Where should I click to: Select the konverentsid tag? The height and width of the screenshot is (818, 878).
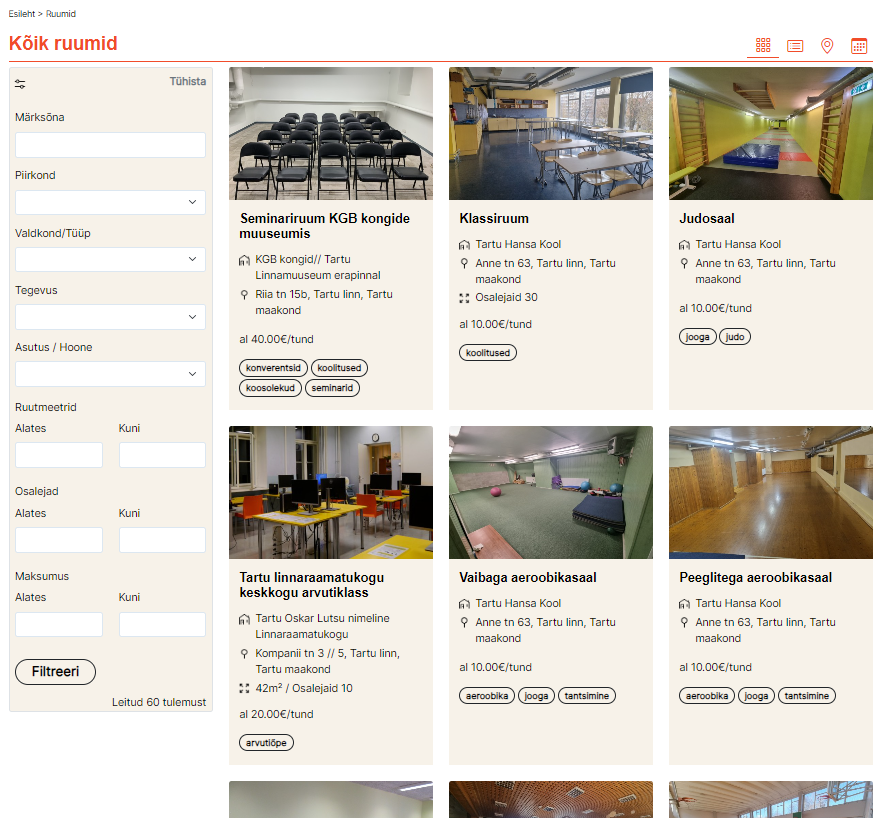tap(273, 368)
